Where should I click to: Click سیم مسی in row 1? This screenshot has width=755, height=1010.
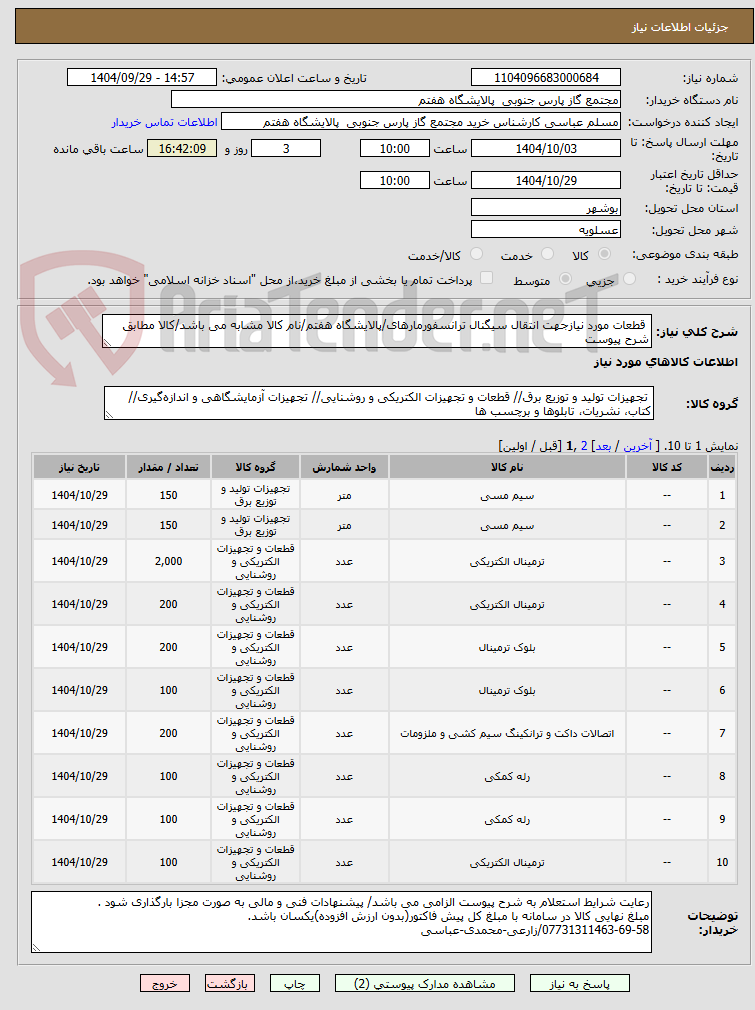pyautogui.click(x=507, y=495)
